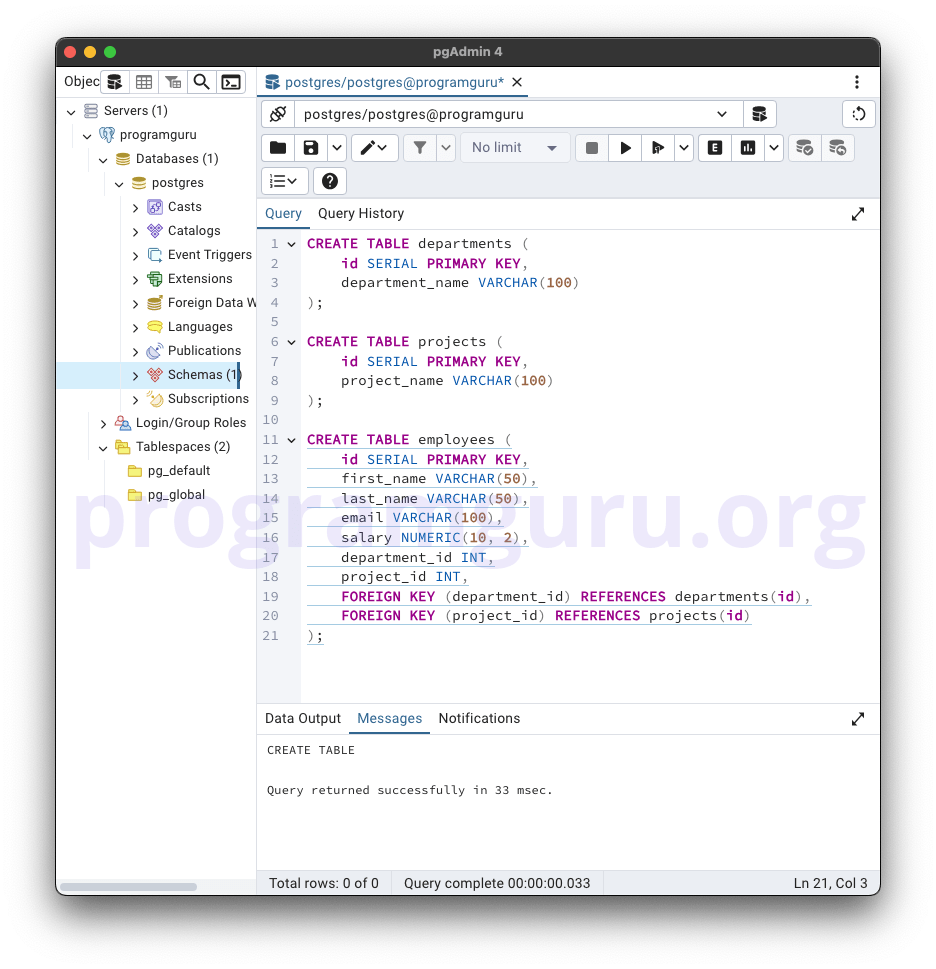The width and height of the screenshot is (936, 969).
Task: Select the Event Triggers tree item
Action: (209, 255)
